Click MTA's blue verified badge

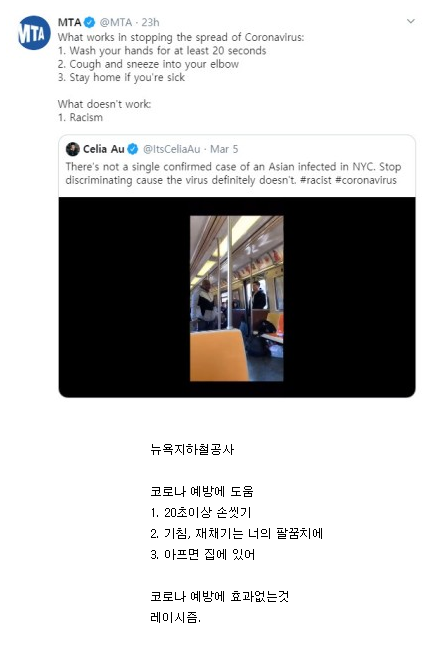[89, 22]
